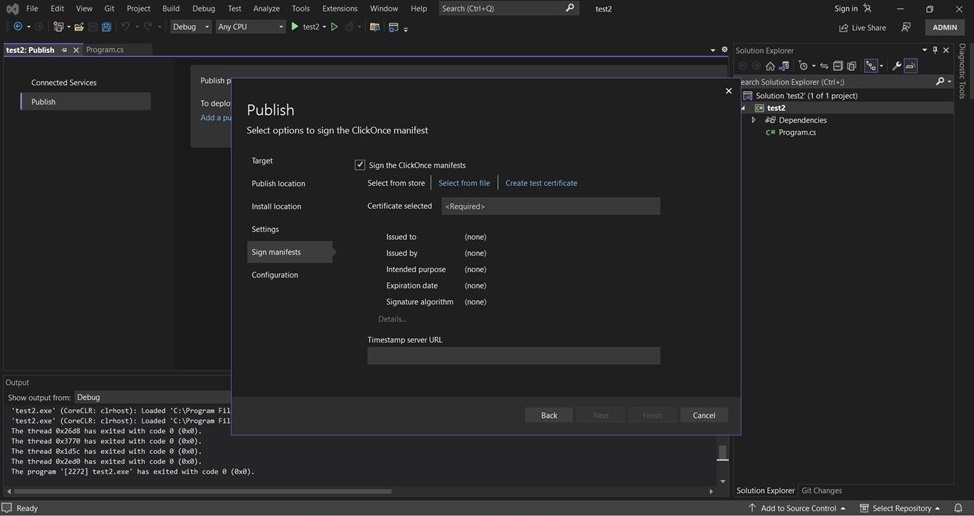This screenshot has height=516, width=974.
Task: Click the Certificate selected Required field
Action: [550, 206]
